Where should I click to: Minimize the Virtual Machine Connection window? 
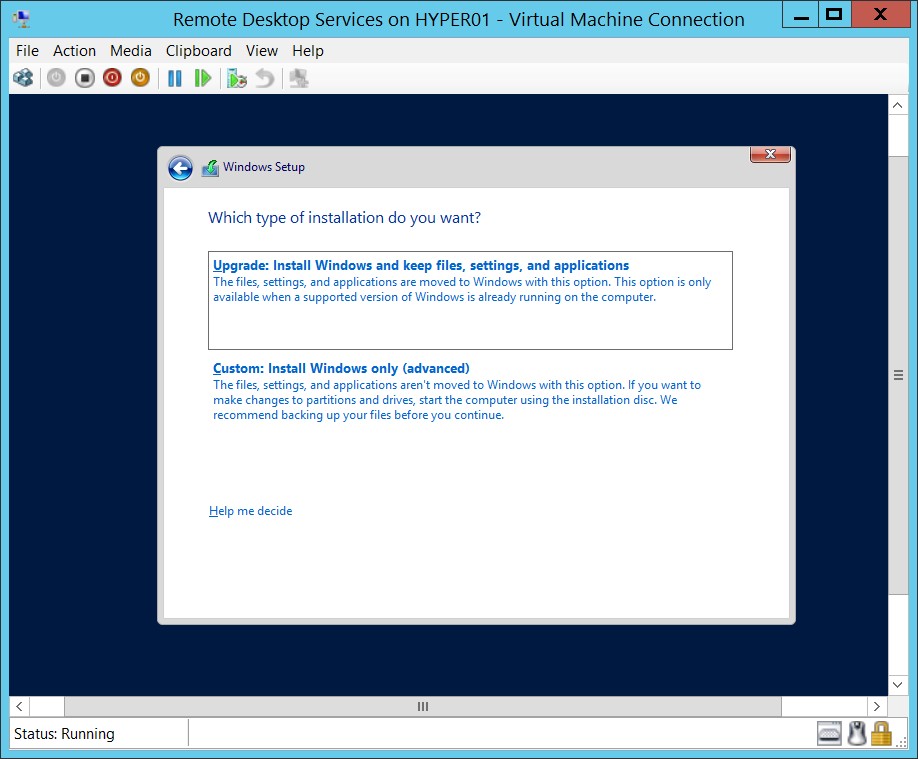pyautogui.click(x=800, y=15)
